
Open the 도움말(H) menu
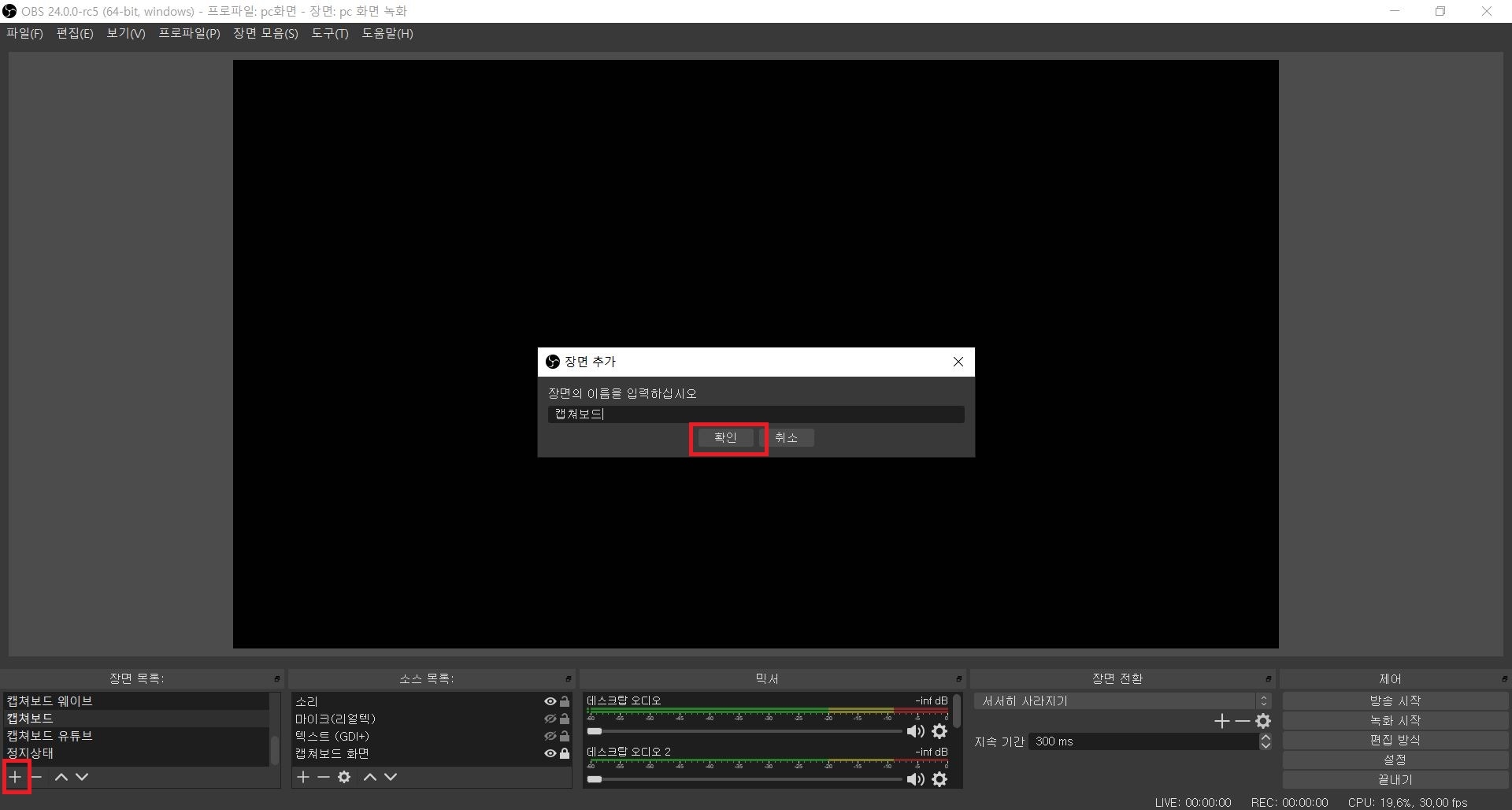[387, 33]
